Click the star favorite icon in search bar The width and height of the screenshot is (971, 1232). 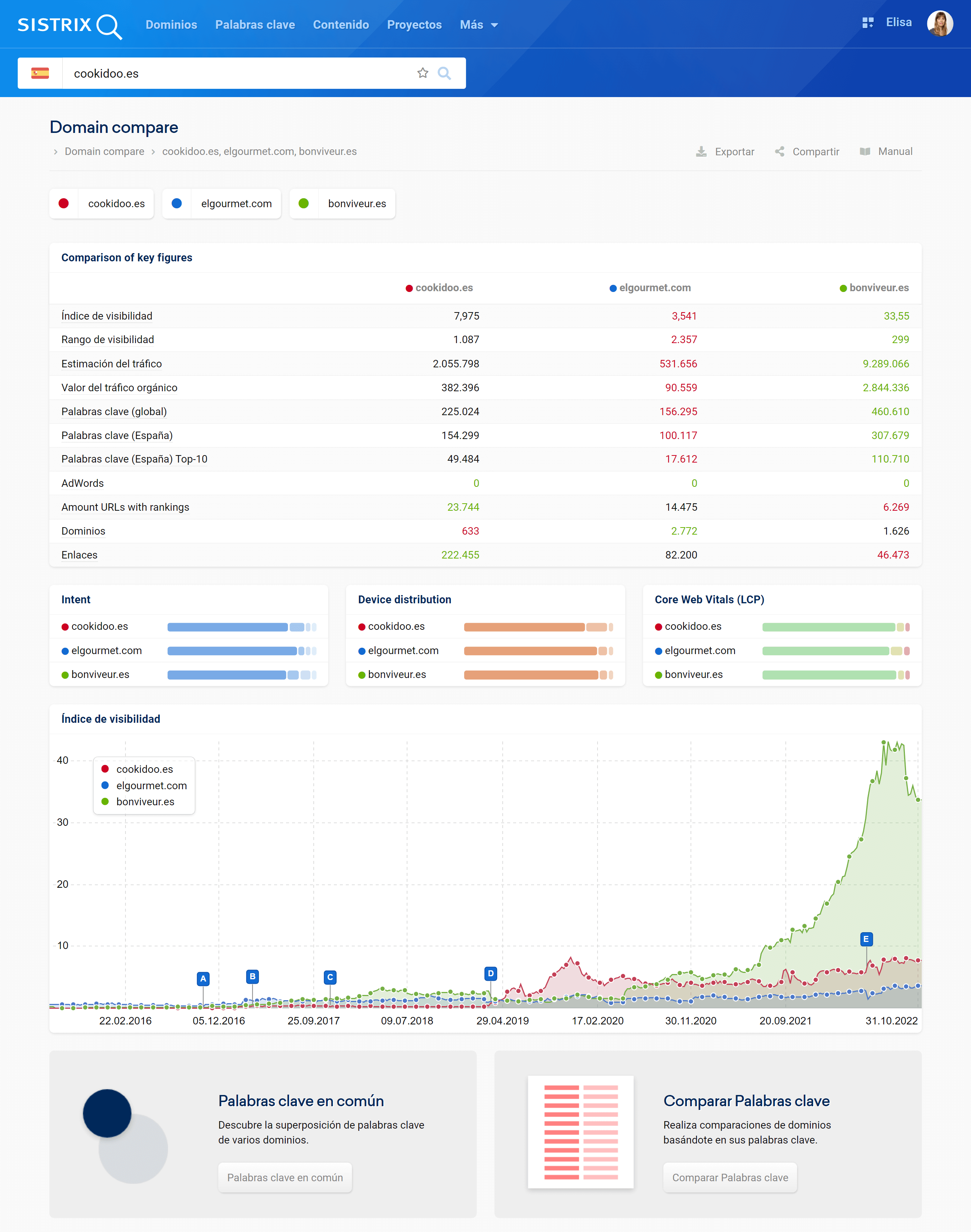tap(422, 73)
